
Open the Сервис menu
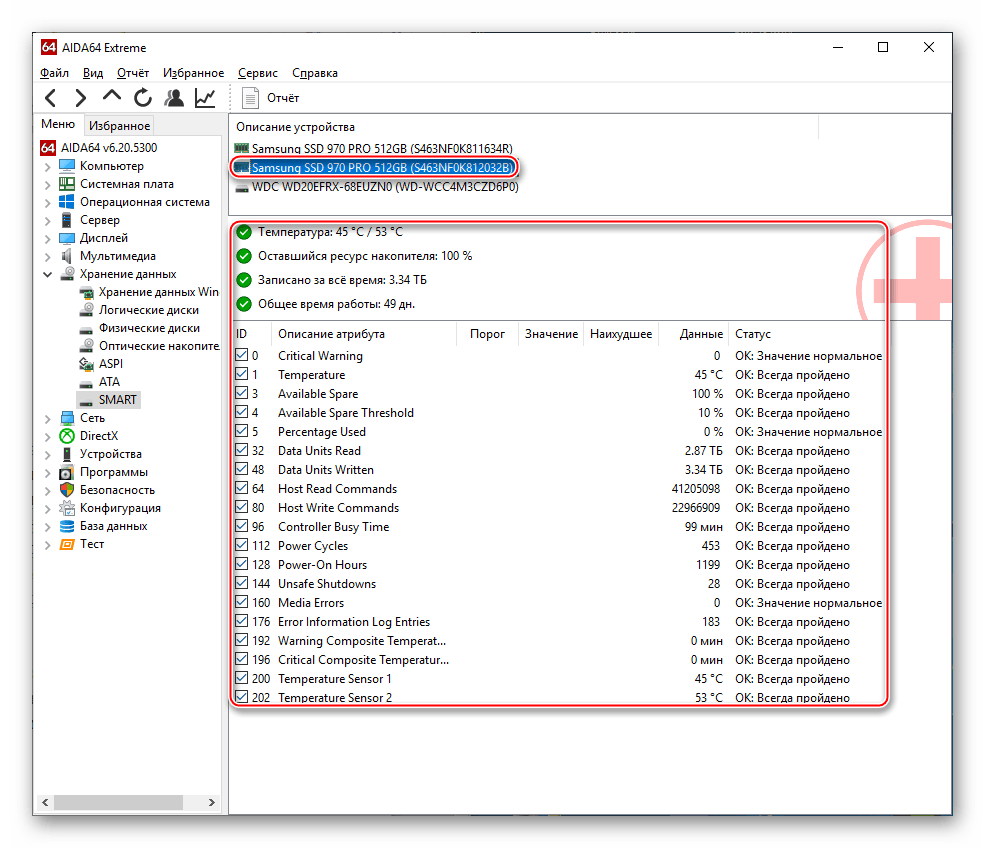[258, 73]
